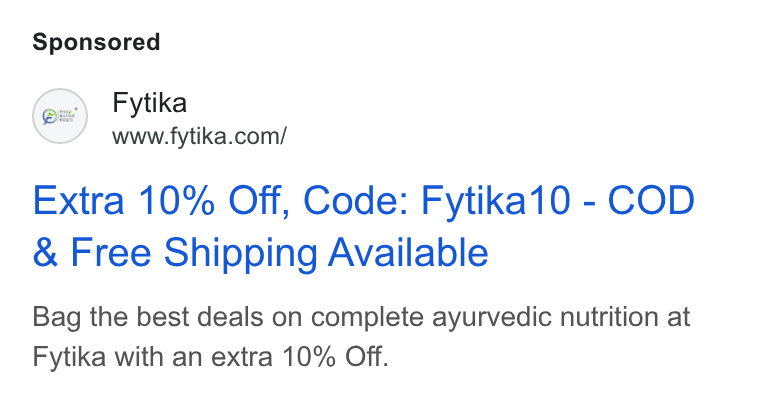Click the word 'deals' in description
This screenshot has height=398, width=760.
click(230, 317)
